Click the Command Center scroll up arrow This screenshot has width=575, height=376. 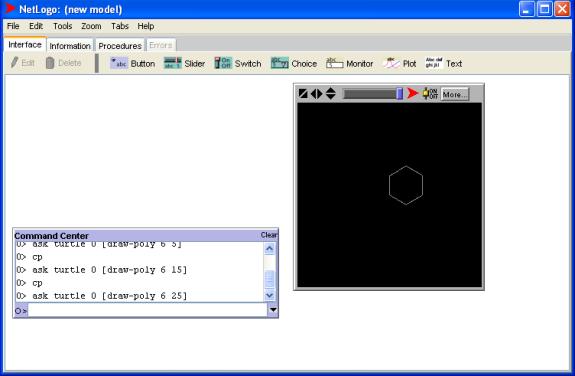pyautogui.click(x=269, y=249)
